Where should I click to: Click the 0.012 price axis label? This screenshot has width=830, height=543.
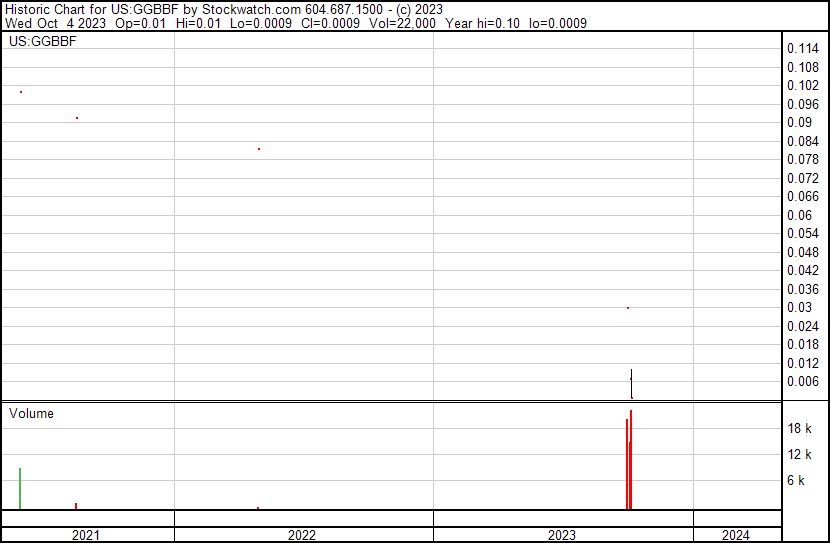(x=803, y=364)
